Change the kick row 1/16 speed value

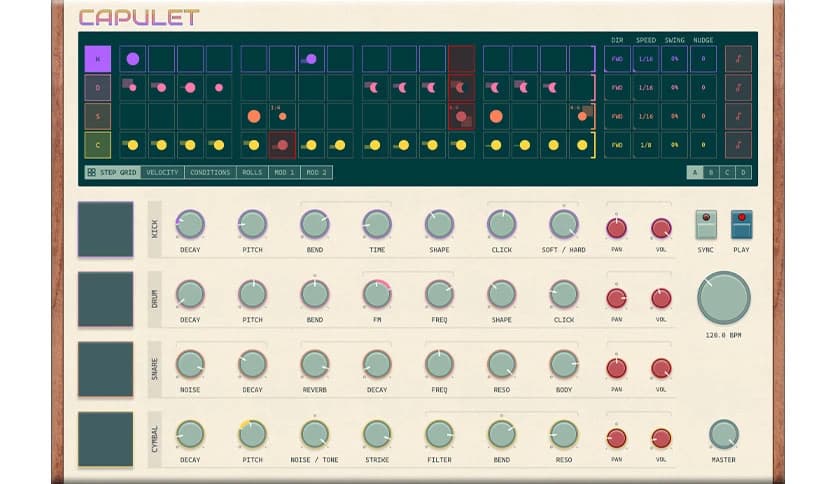[646, 59]
